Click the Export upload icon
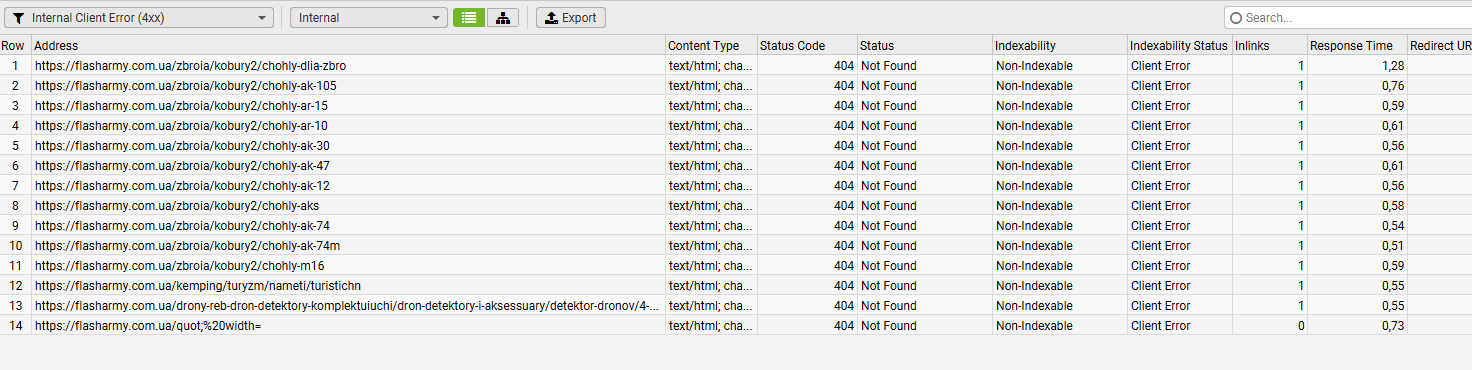This screenshot has width=1472, height=370. point(550,18)
